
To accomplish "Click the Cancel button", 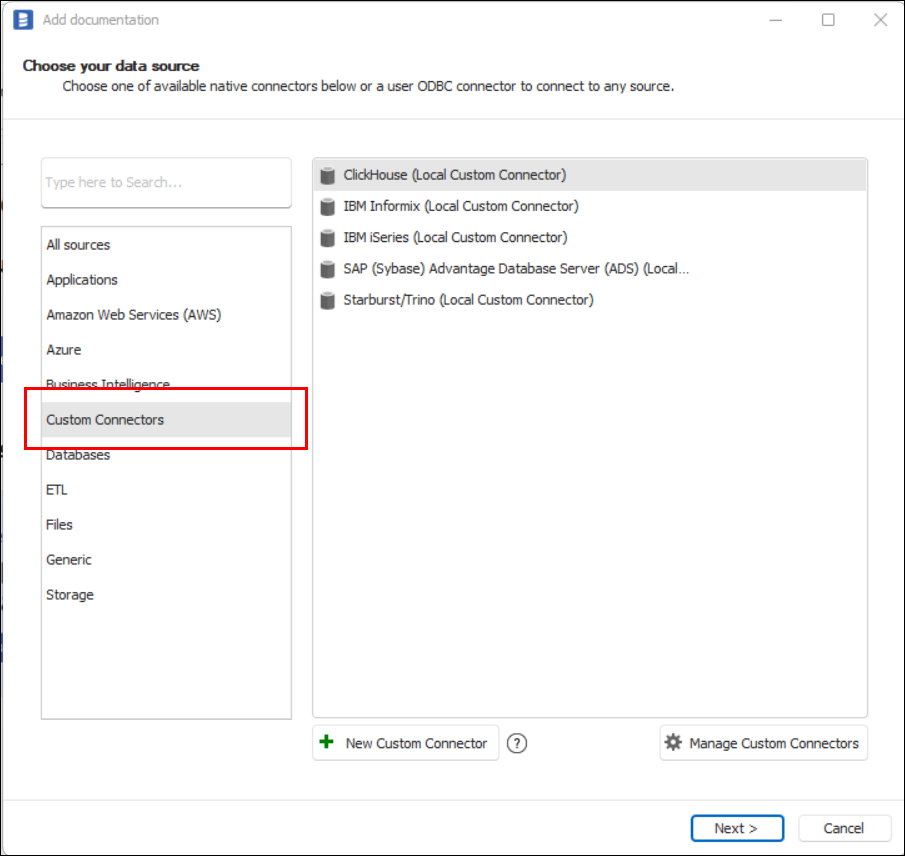I will [843, 828].
